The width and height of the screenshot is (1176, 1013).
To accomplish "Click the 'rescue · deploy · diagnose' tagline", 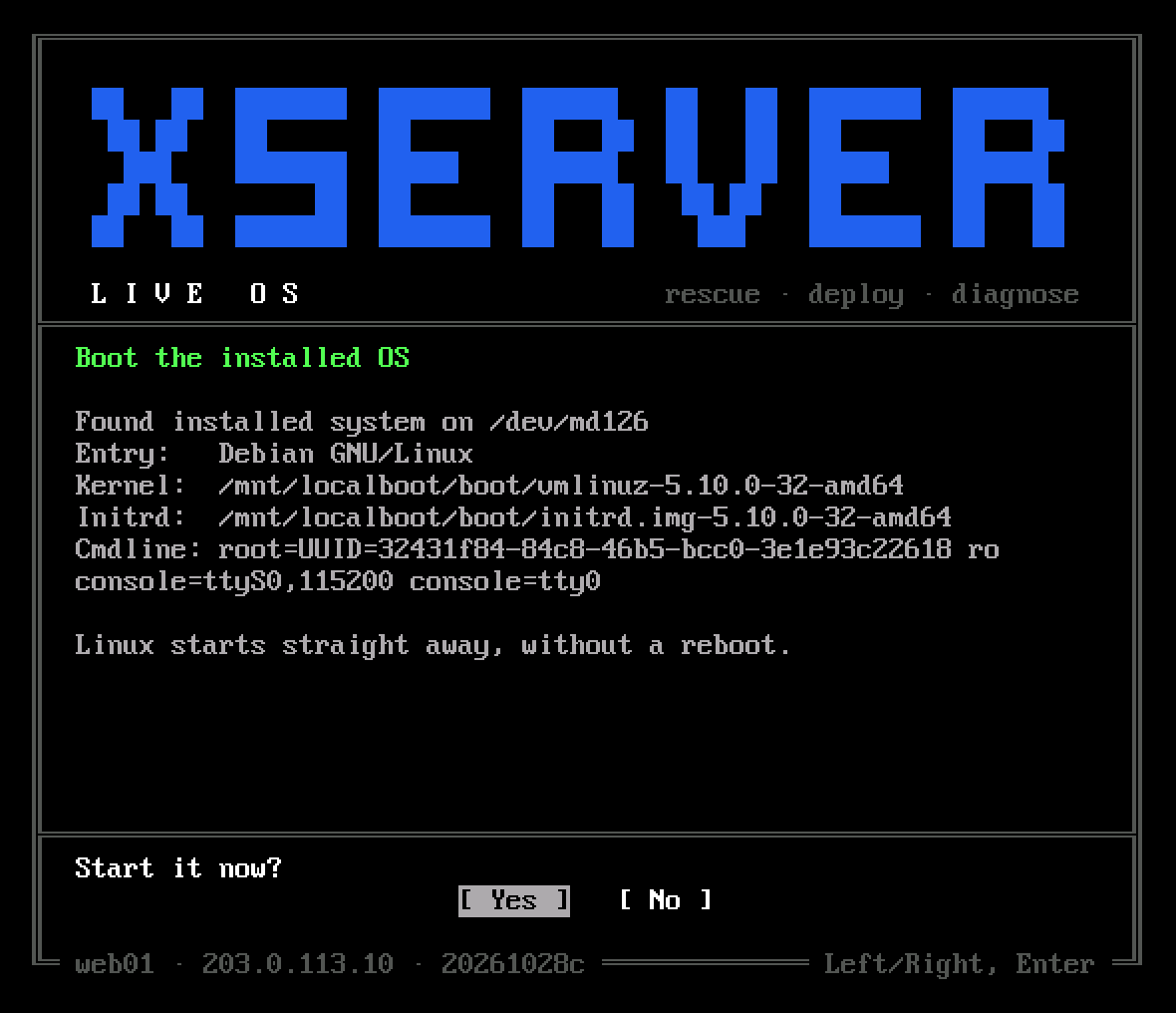I will coord(871,294).
